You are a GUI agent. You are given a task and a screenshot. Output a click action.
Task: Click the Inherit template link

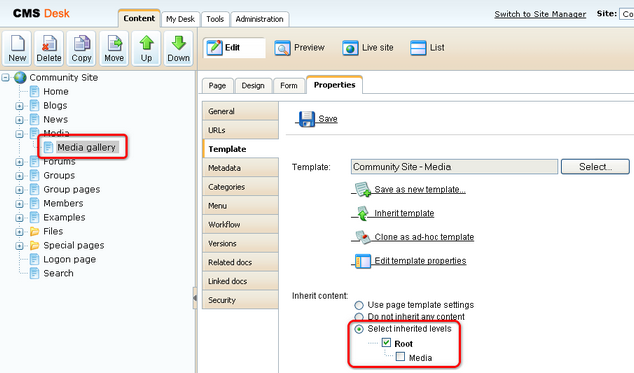404,213
